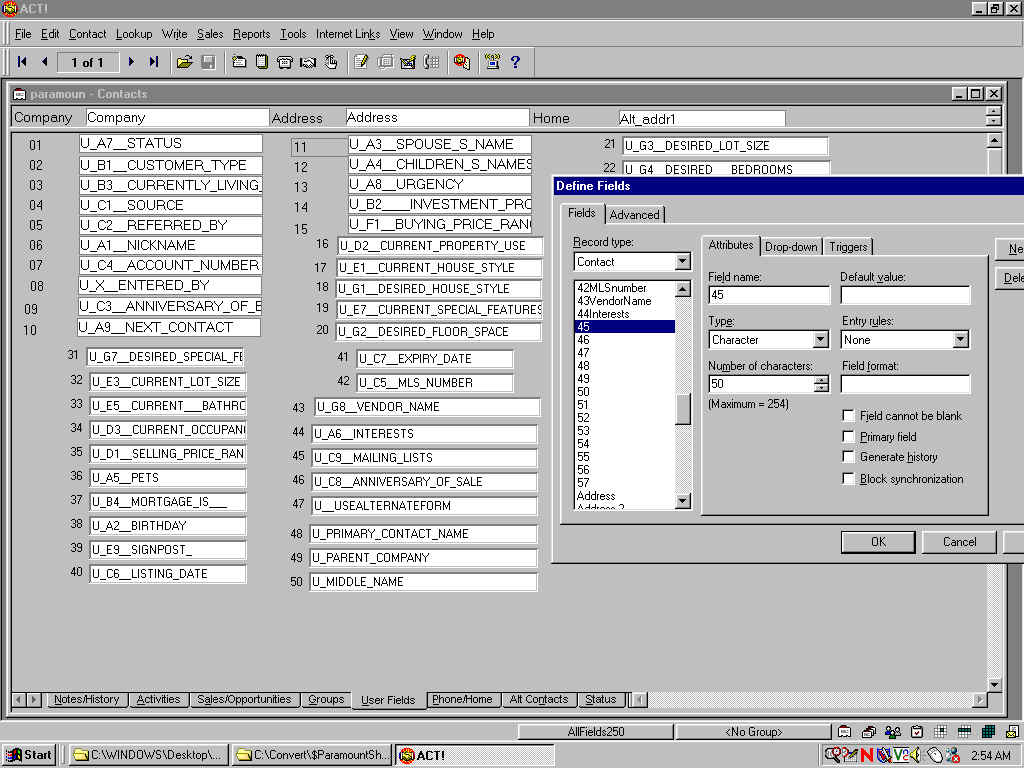Click the U_A7__STATUS field box
The width and height of the screenshot is (1024, 768).
click(x=170, y=144)
